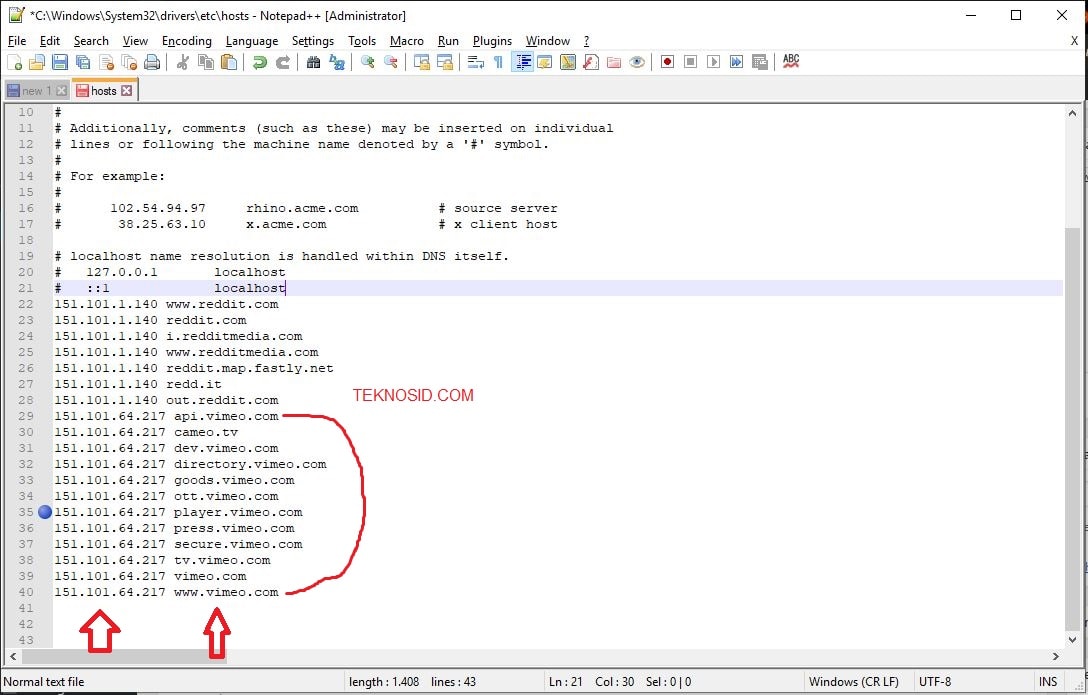Paste clipboard using toolbar icon
Image resolution: width=1088 pixels, height=695 pixels.
(x=229, y=62)
